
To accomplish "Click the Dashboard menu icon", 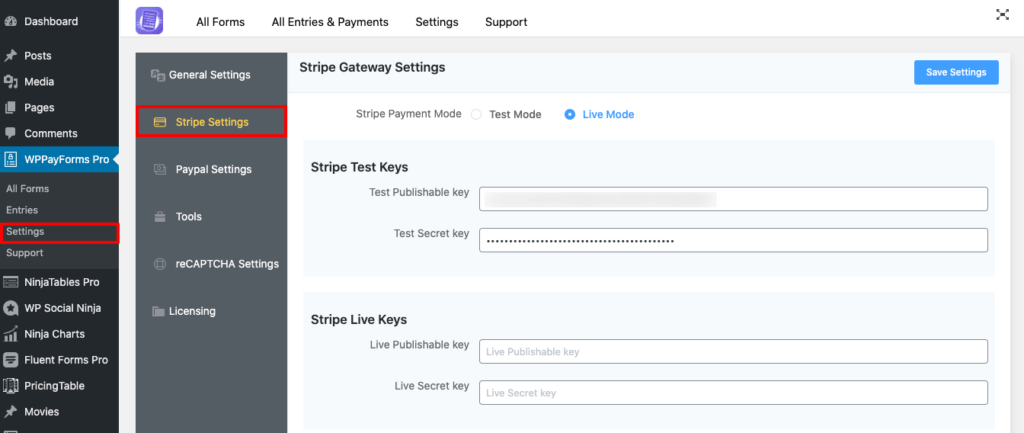I will click(x=11, y=21).
